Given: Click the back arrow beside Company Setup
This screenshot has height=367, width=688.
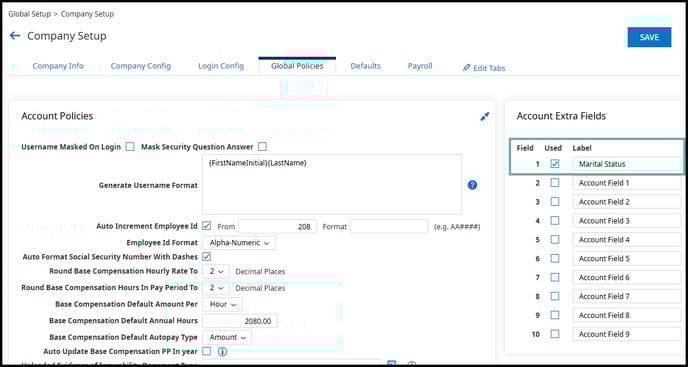Looking at the screenshot, I should (x=15, y=36).
